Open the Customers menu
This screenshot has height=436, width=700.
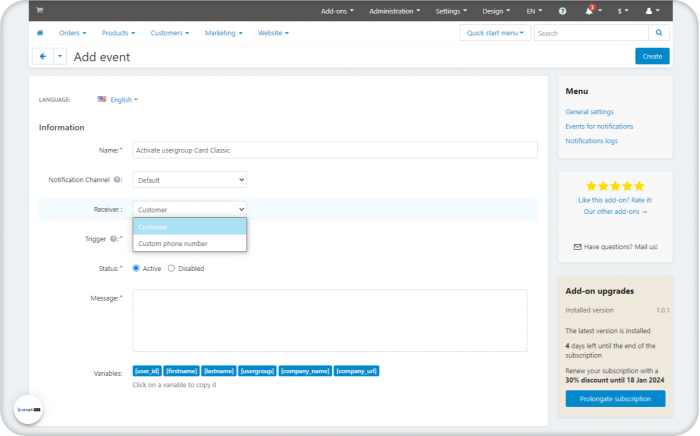point(170,33)
